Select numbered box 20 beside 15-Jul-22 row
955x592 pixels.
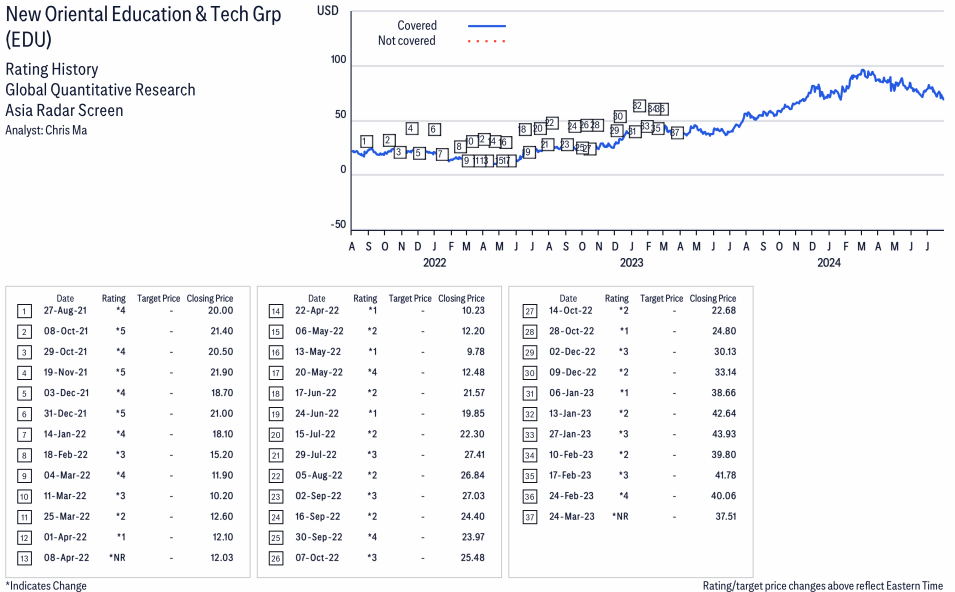[x=276, y=434]
